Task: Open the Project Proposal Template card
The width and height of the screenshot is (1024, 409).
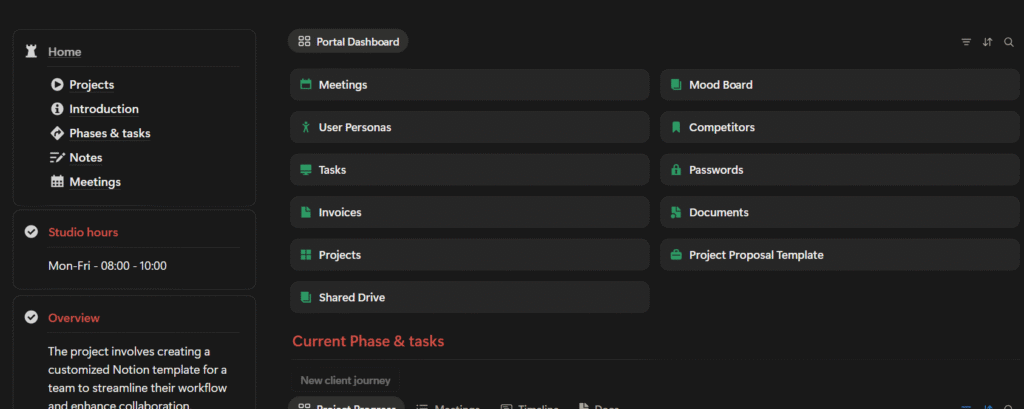Action: (x=840, y=255)
